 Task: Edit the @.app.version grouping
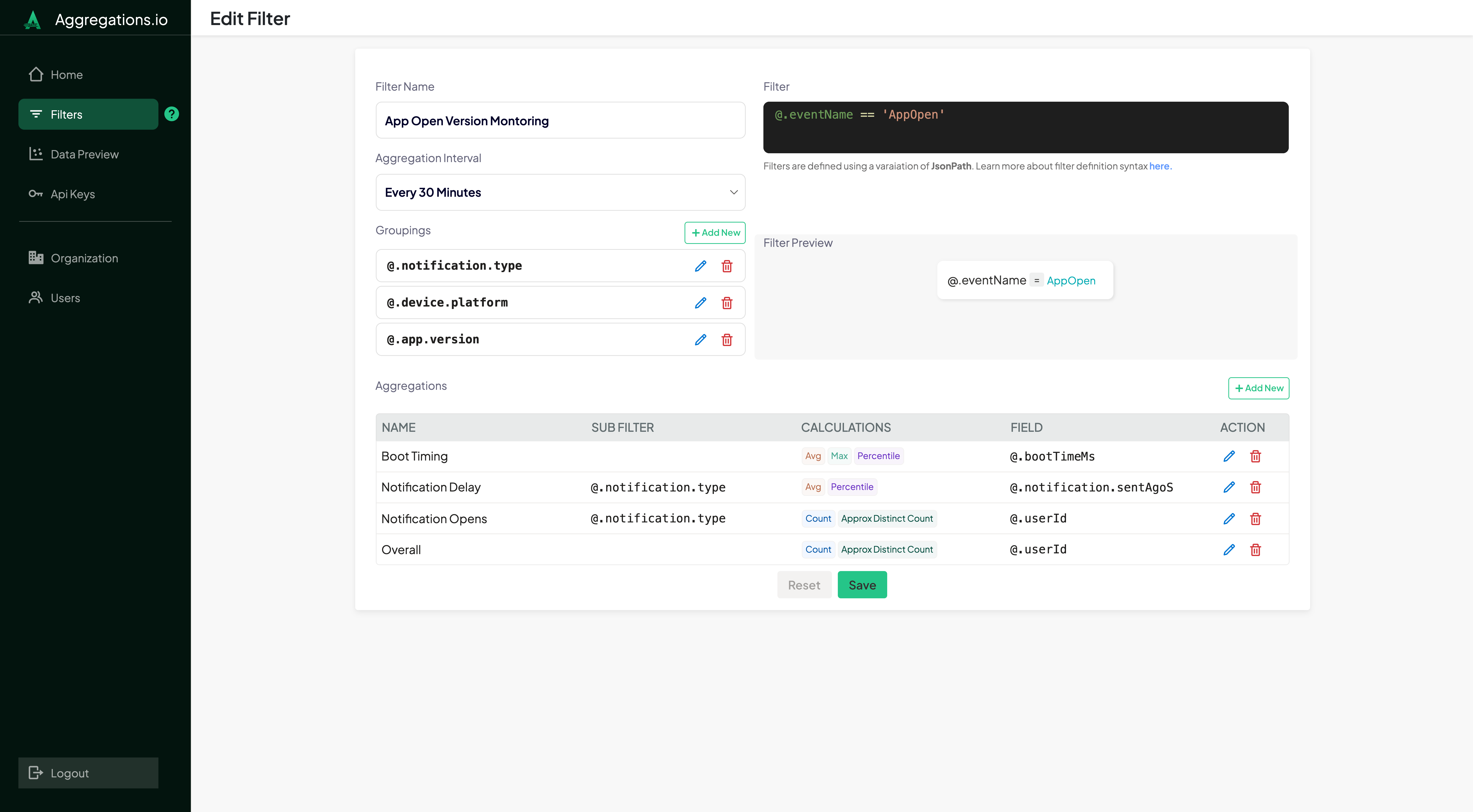point(700,340)
